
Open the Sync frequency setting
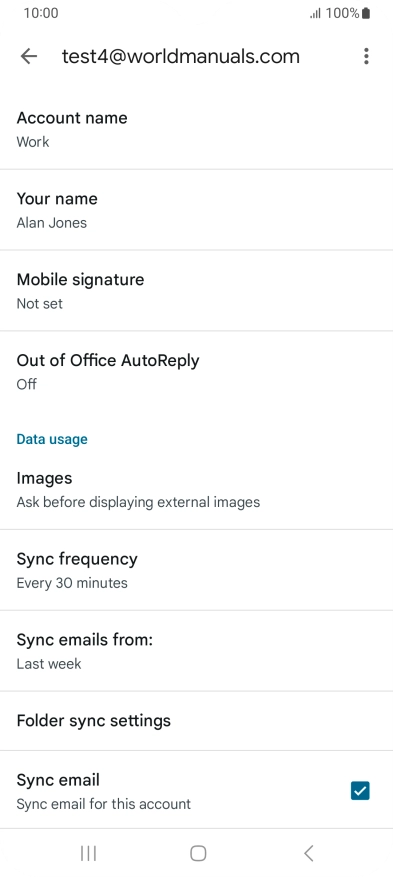point(196,570)
